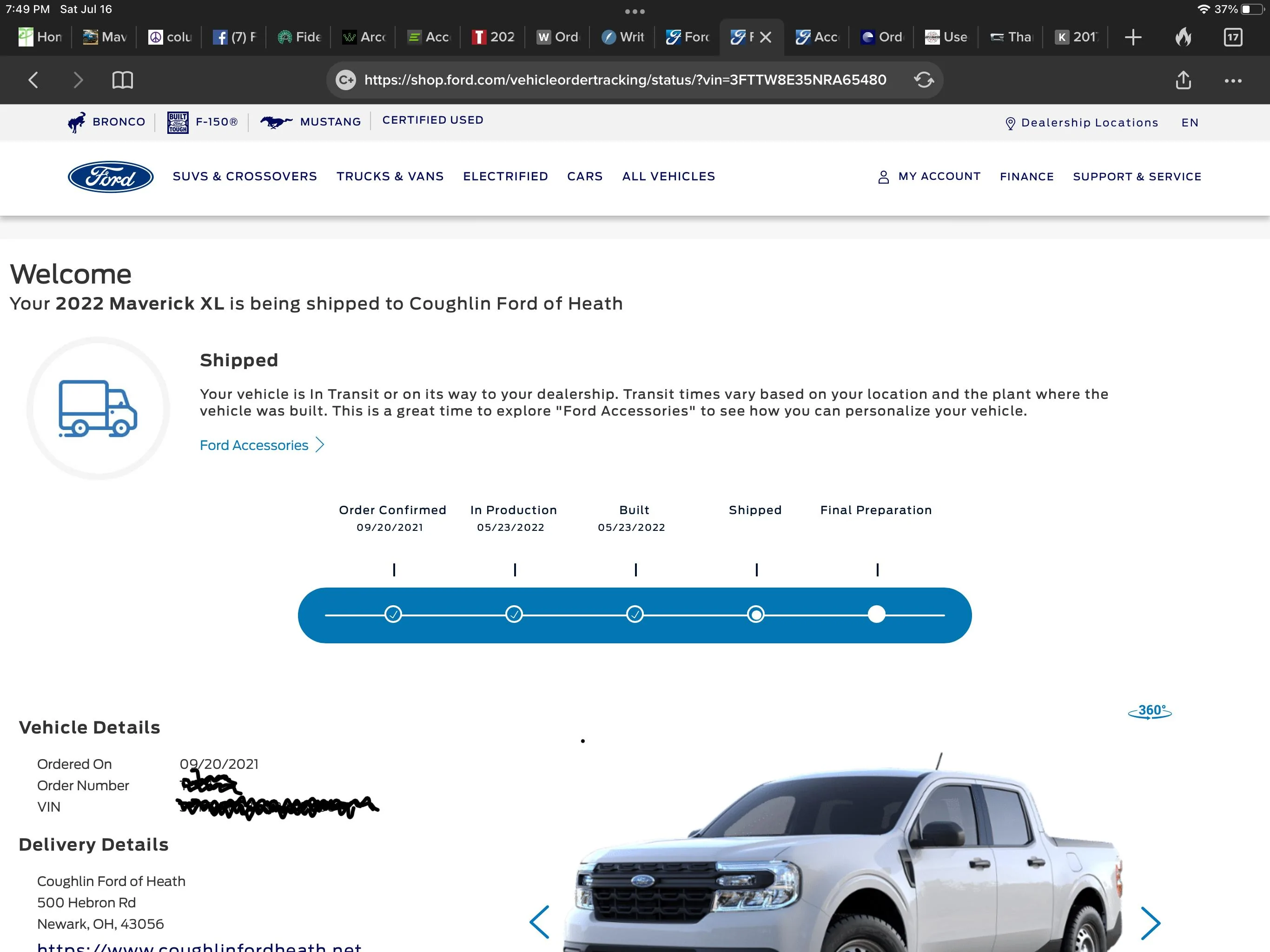Select the '09/20/2021' Ordered On date
The image size is (1270, 952).
(x=219, y=764)
